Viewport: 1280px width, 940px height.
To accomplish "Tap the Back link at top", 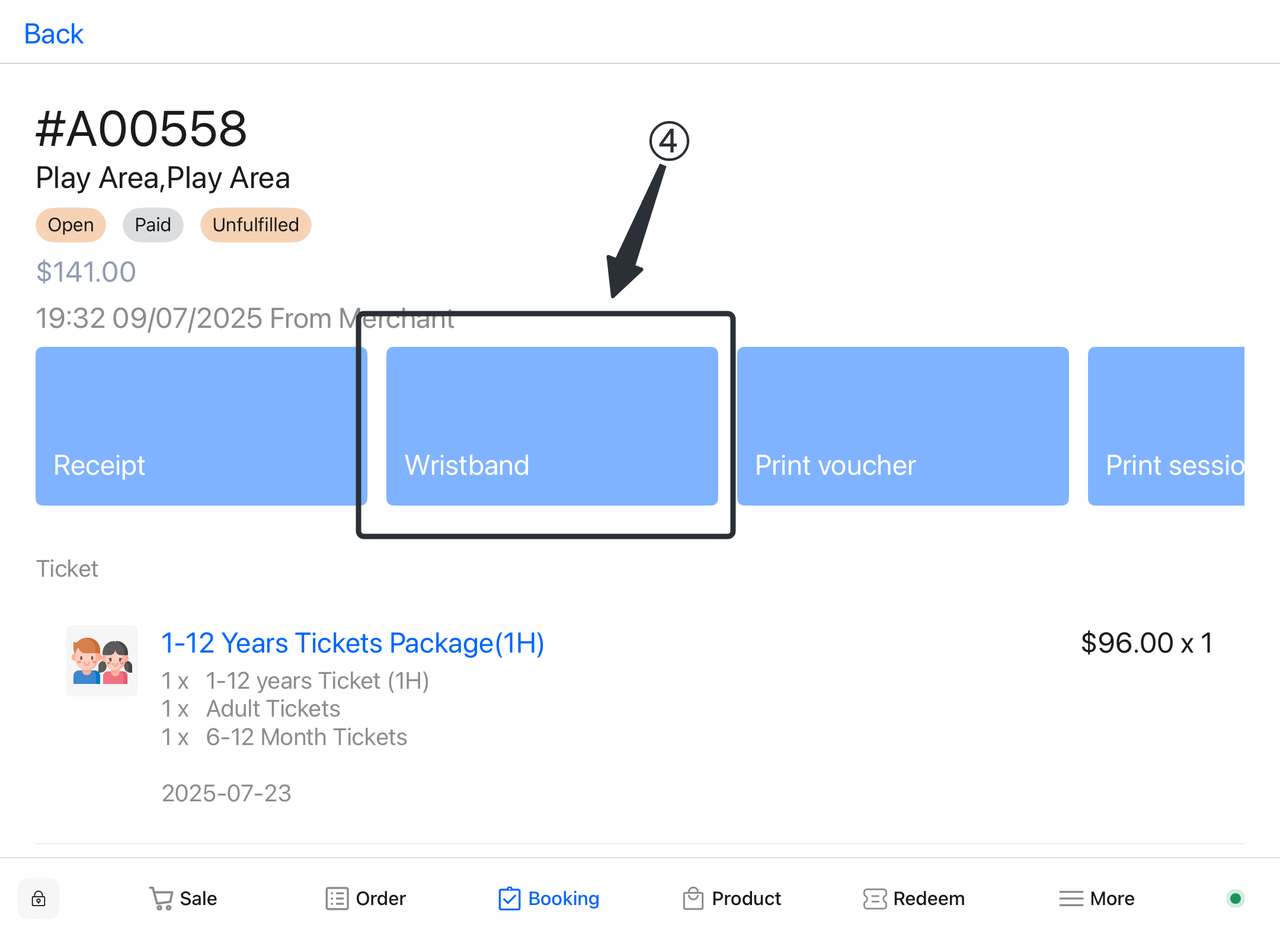I will (54, 34).
